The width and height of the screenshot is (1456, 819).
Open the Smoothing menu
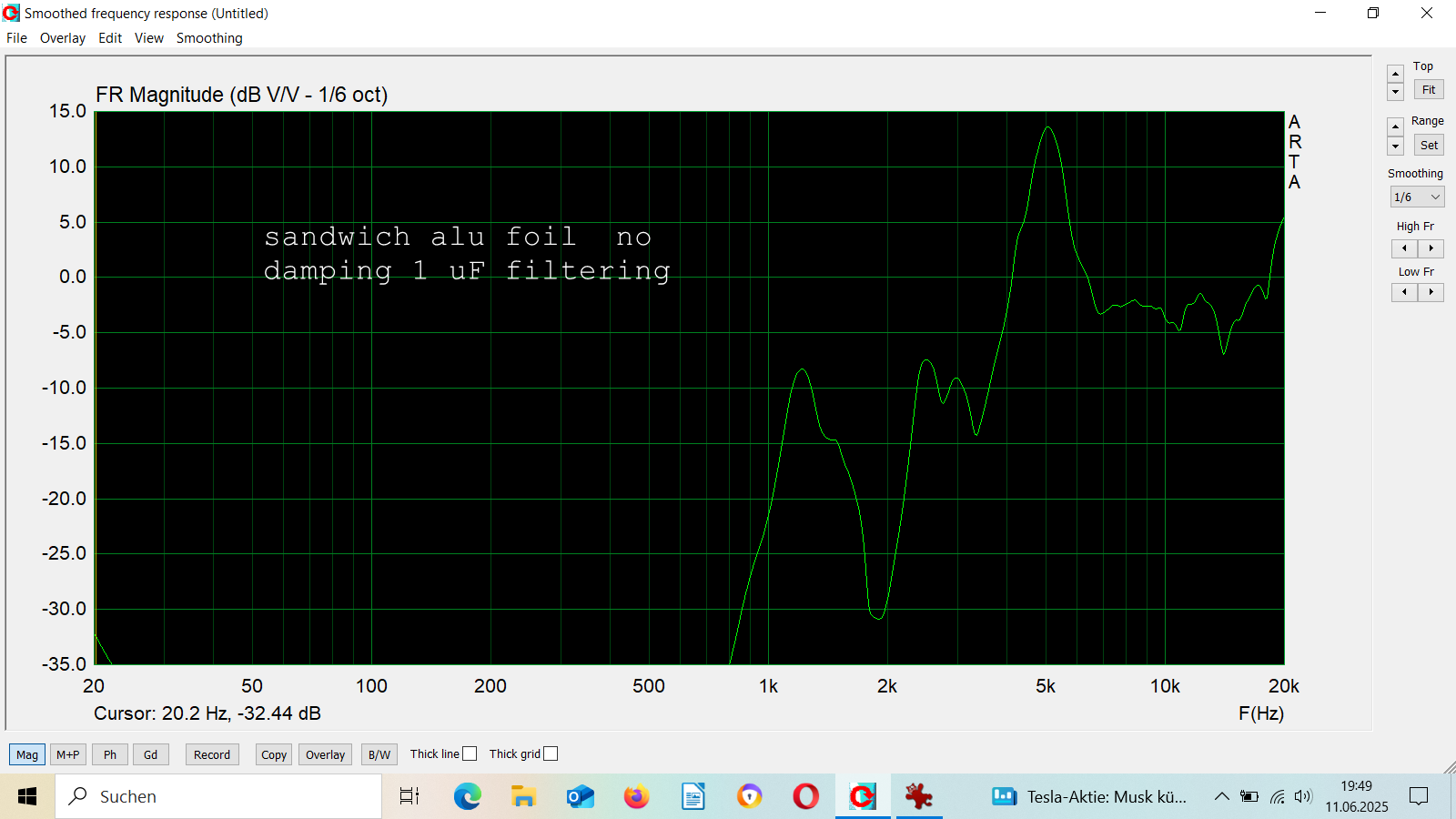[x=209, y=38]
